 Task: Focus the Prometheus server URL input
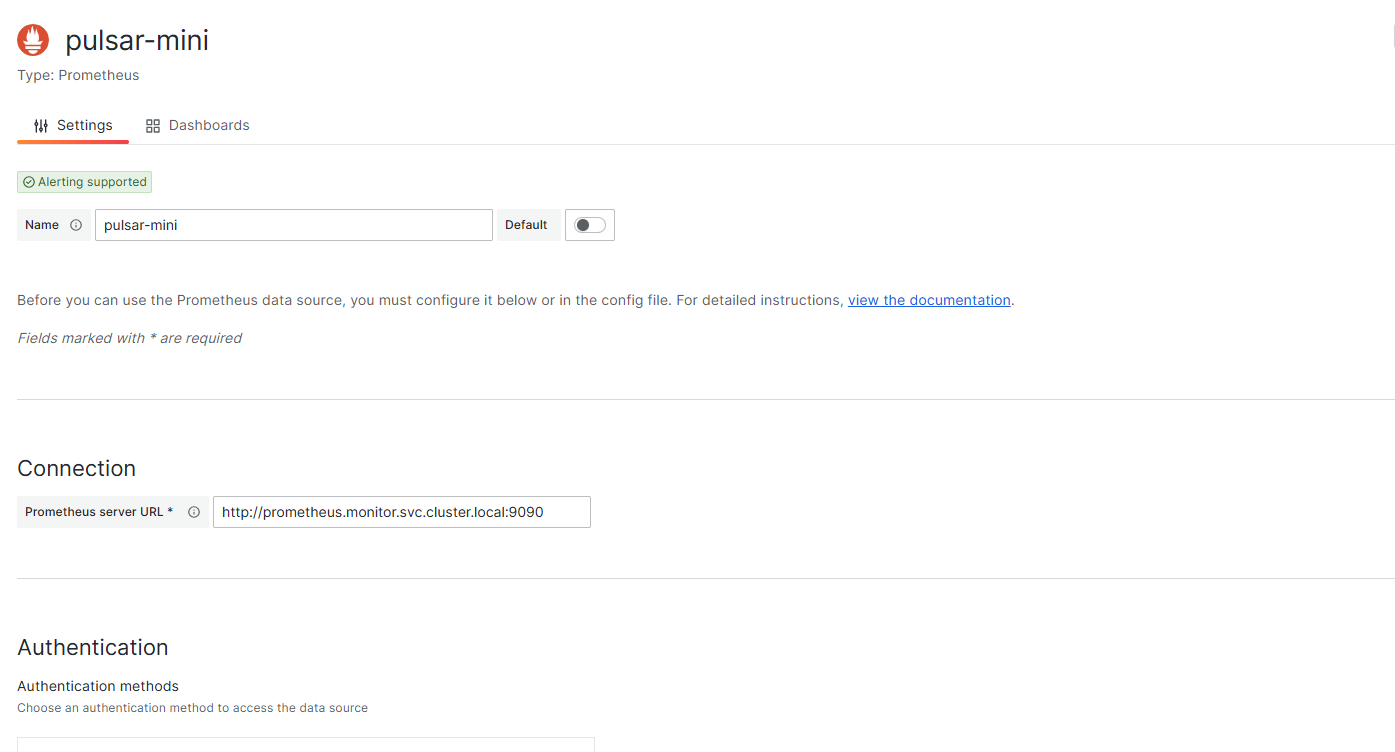coord(401,512)
